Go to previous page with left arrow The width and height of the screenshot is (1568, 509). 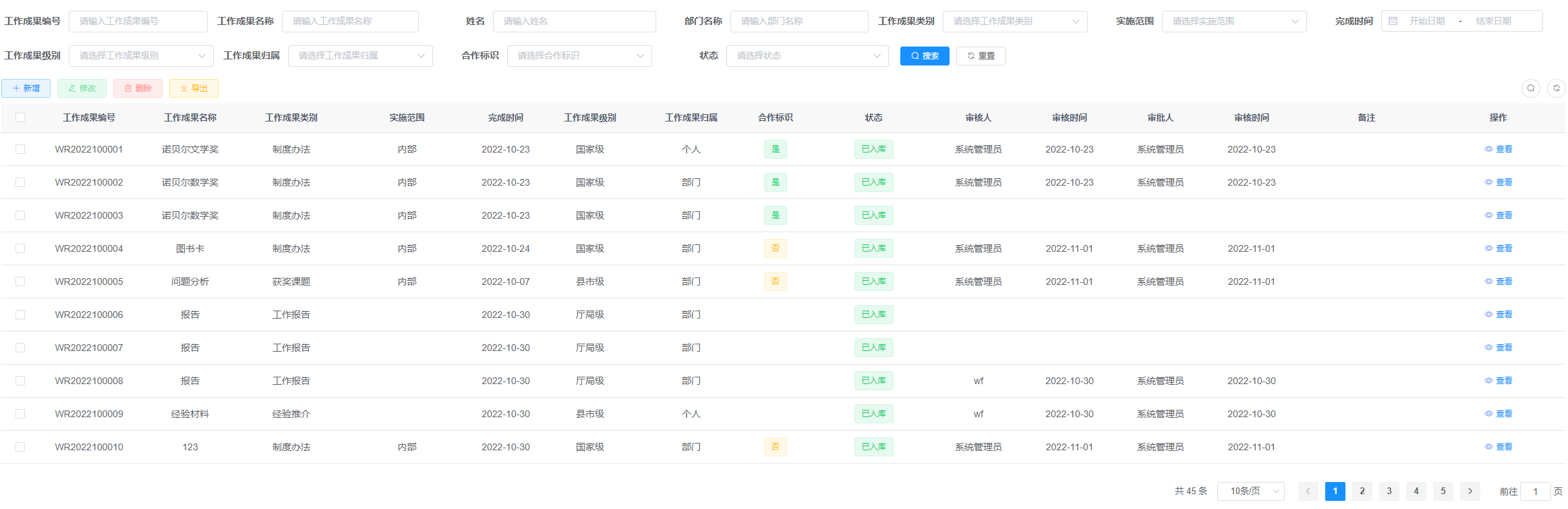pos(1308,491)
